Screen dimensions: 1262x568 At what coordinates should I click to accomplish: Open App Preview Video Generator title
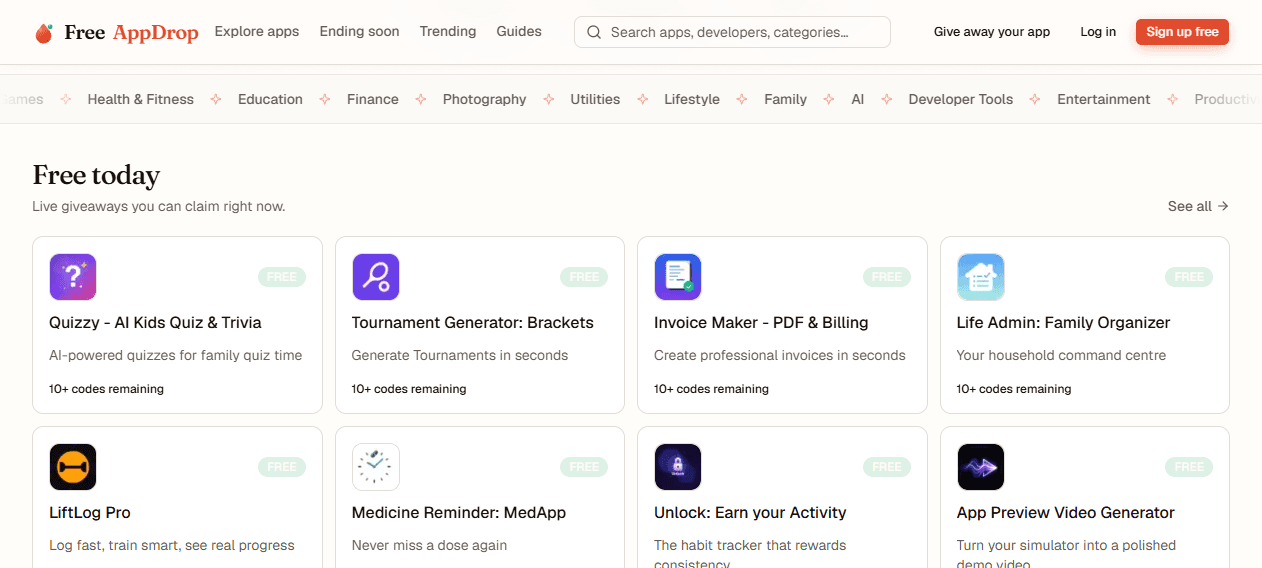1066,512
